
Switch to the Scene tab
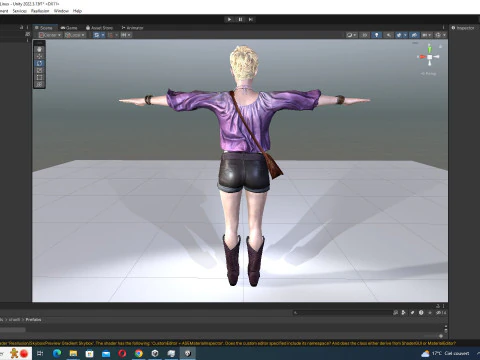point(44,28)
